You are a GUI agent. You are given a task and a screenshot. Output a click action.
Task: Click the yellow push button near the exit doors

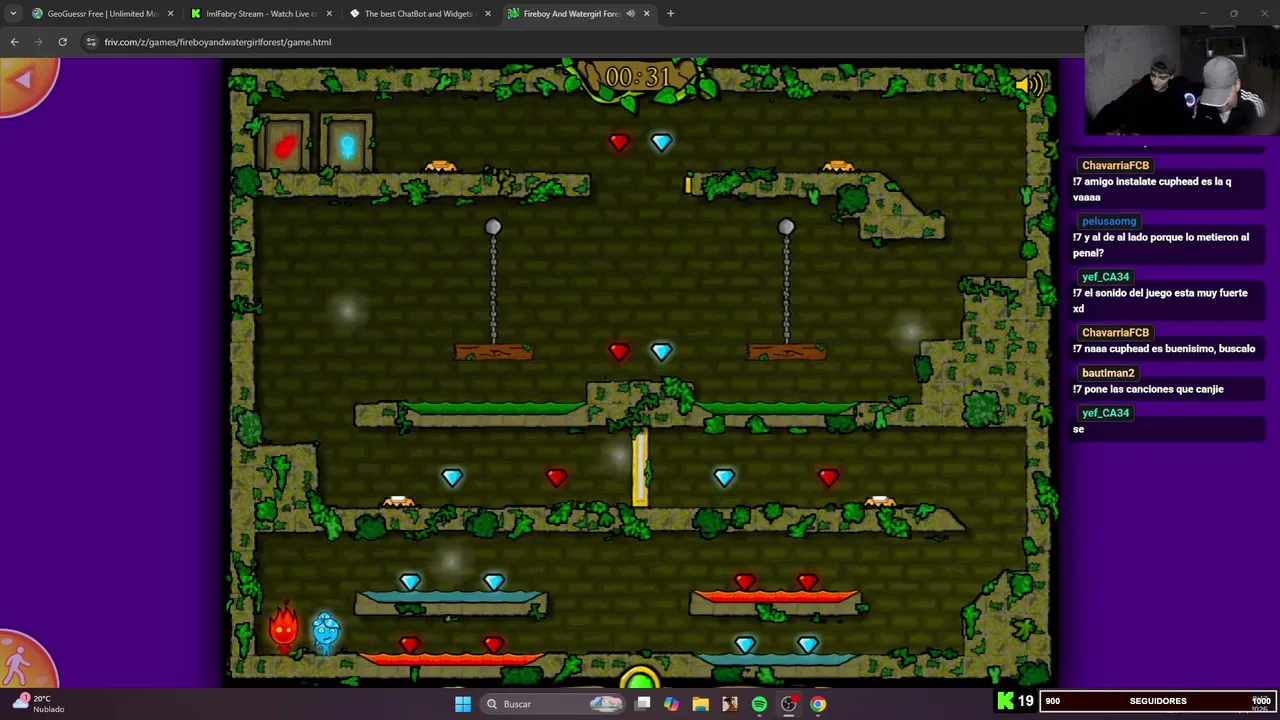click(440, 166)
